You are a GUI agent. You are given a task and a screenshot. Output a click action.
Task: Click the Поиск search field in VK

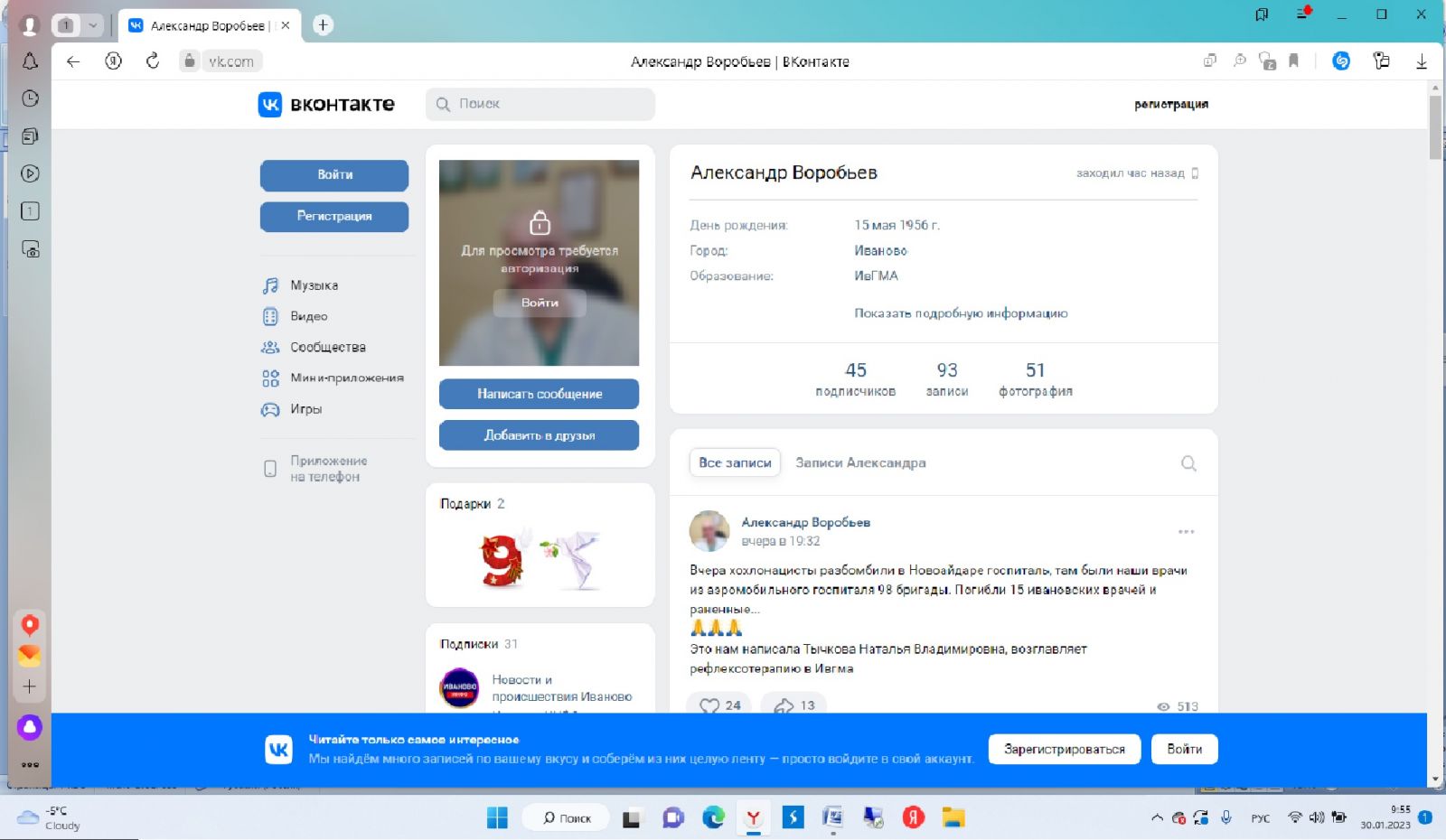point(540,104)
